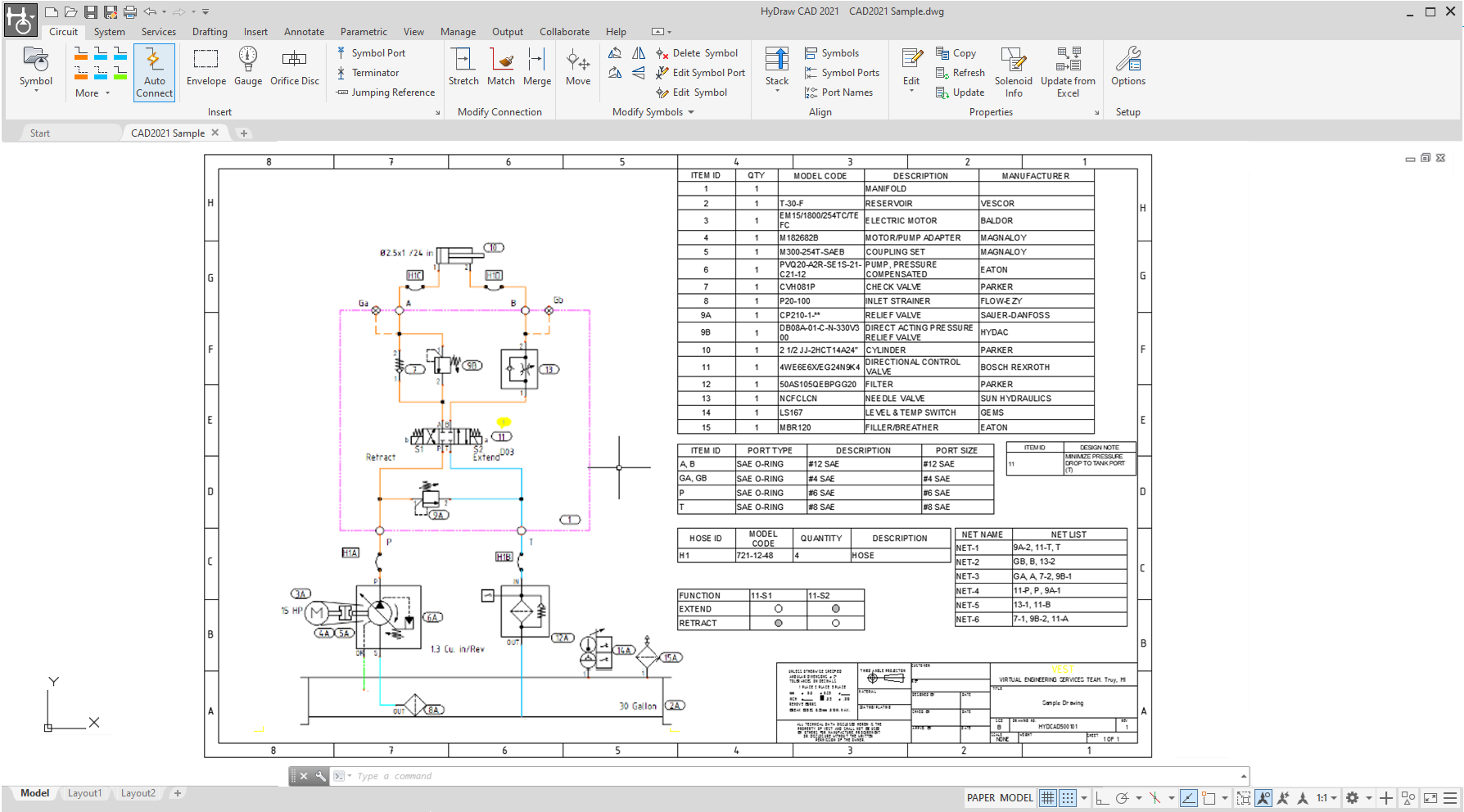Toggle ortho mode in status bar

[x=1102, y=798]
